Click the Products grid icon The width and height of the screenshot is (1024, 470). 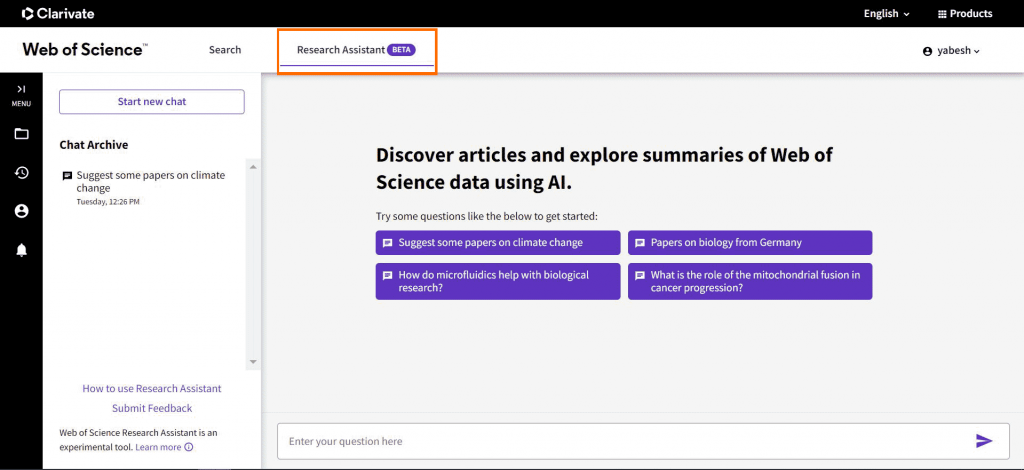coord(942,14)
